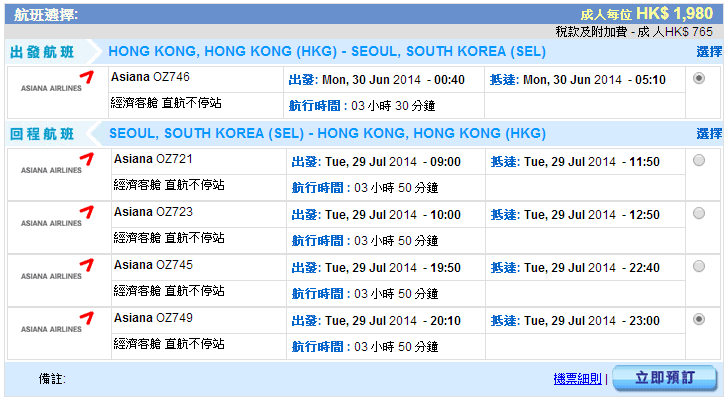Click the OZ746 flight number text
The width and height of the screenshot is (727, 402).
click(173, 77)
